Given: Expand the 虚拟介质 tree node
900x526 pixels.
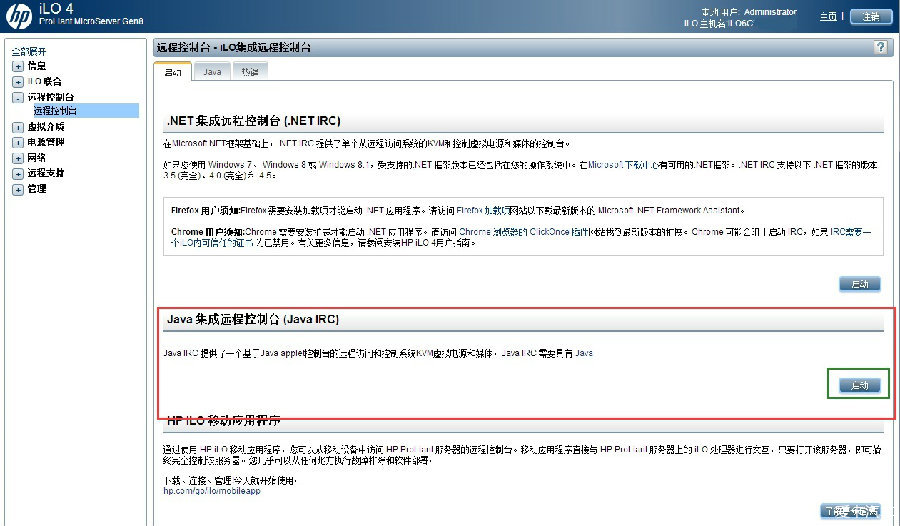Looking at the screenshot, I should [x=18, y=127].
